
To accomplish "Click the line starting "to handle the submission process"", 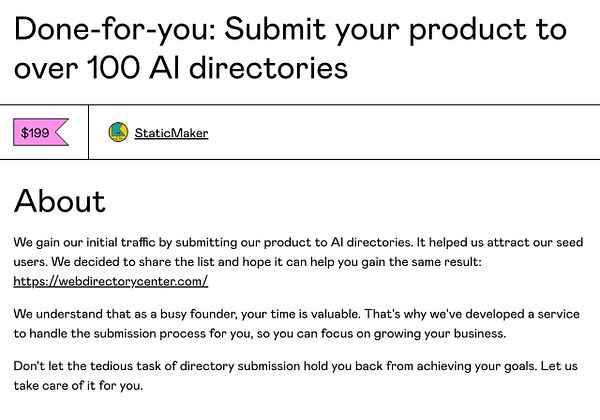I will tap(260, 334).
